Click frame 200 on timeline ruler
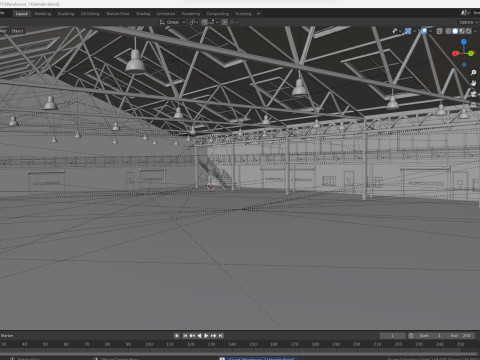Viewport: 480px width, 360px height. 356,344
